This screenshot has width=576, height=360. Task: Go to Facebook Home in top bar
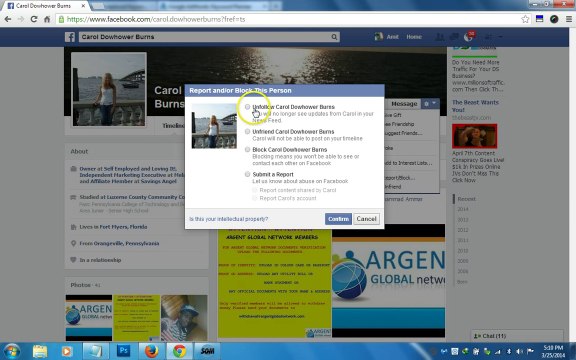coord(414,37)
